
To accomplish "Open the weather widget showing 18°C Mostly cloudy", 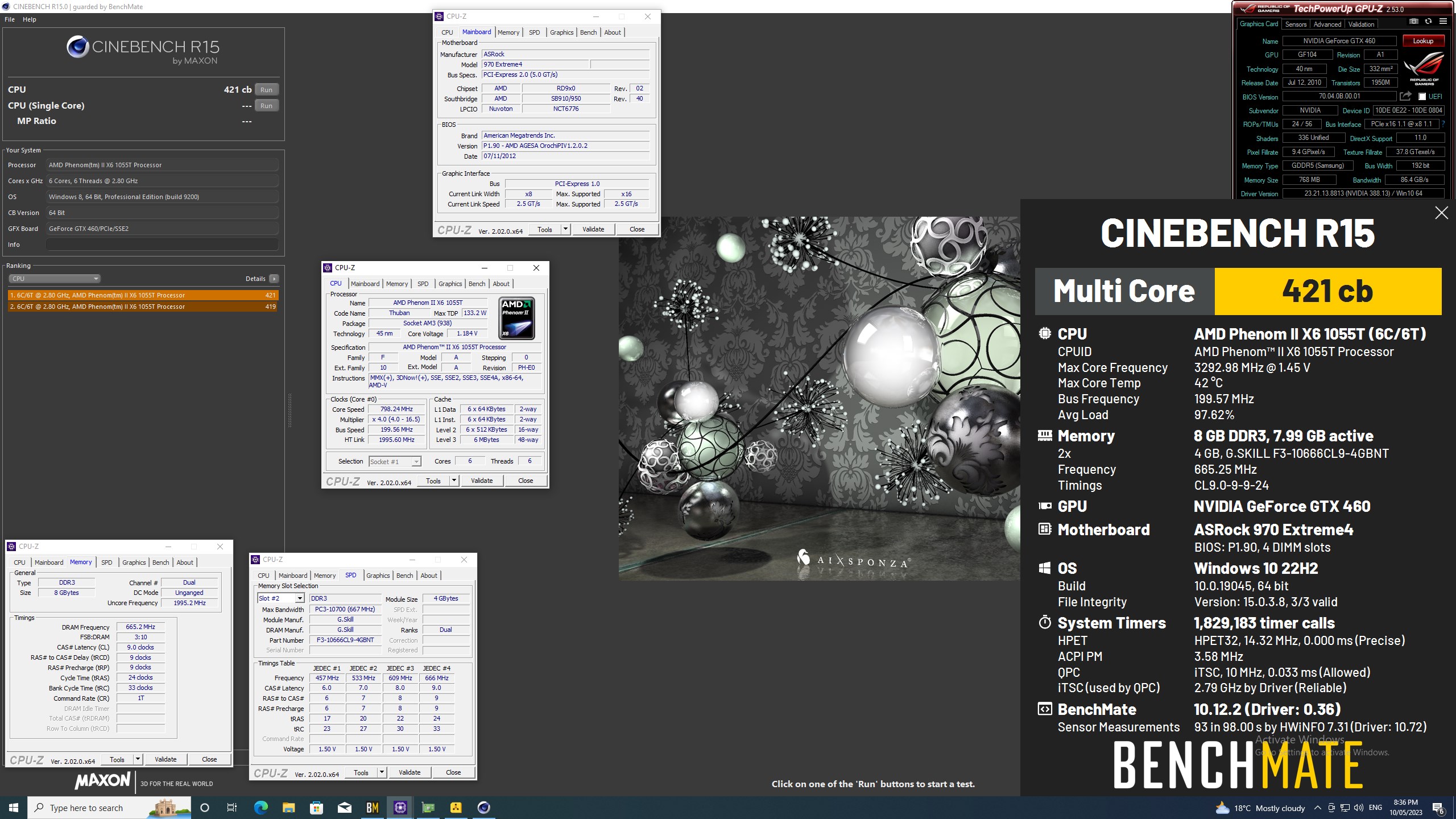I will click(x=1260, y=808).
